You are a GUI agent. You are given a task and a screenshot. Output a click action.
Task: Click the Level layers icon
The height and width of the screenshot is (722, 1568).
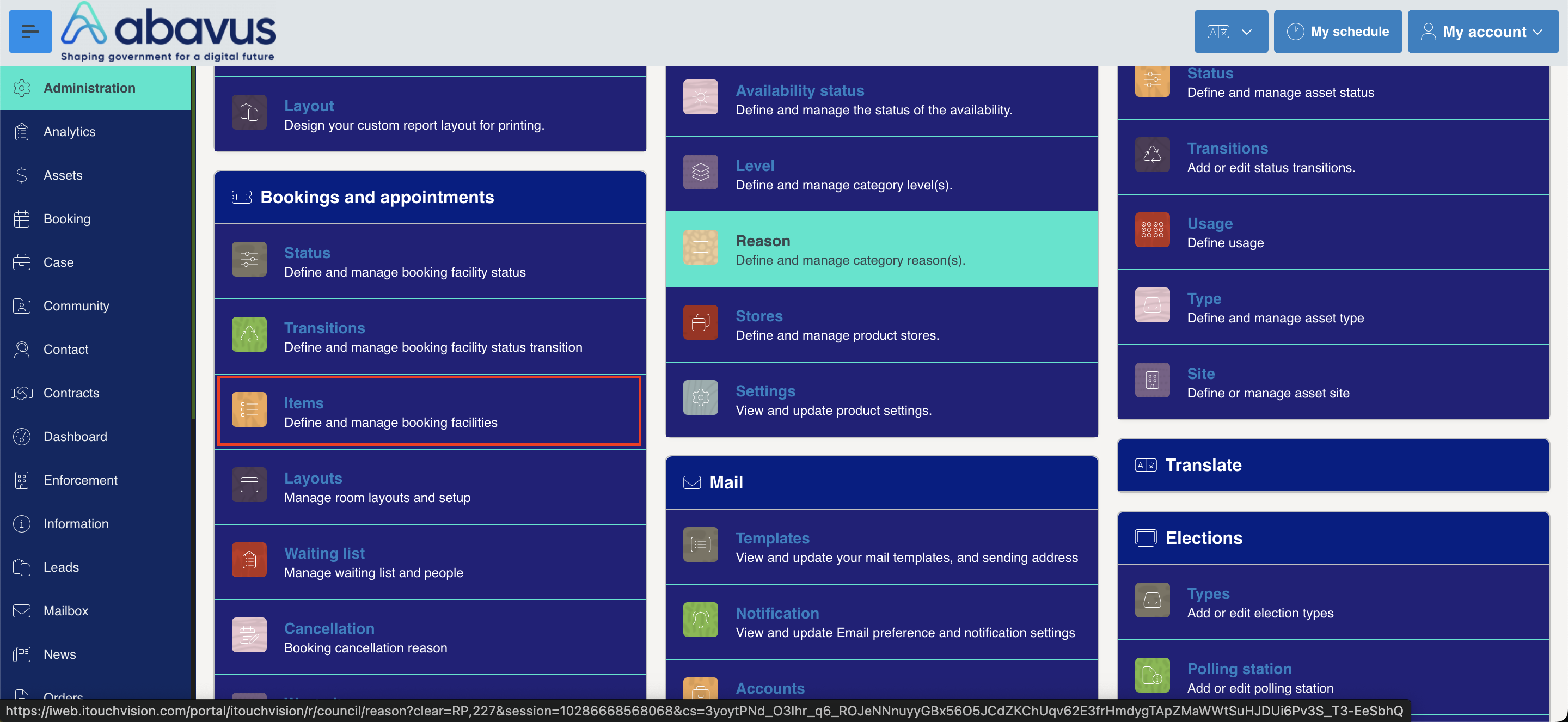pyautogui.click(x=701, y=172)
